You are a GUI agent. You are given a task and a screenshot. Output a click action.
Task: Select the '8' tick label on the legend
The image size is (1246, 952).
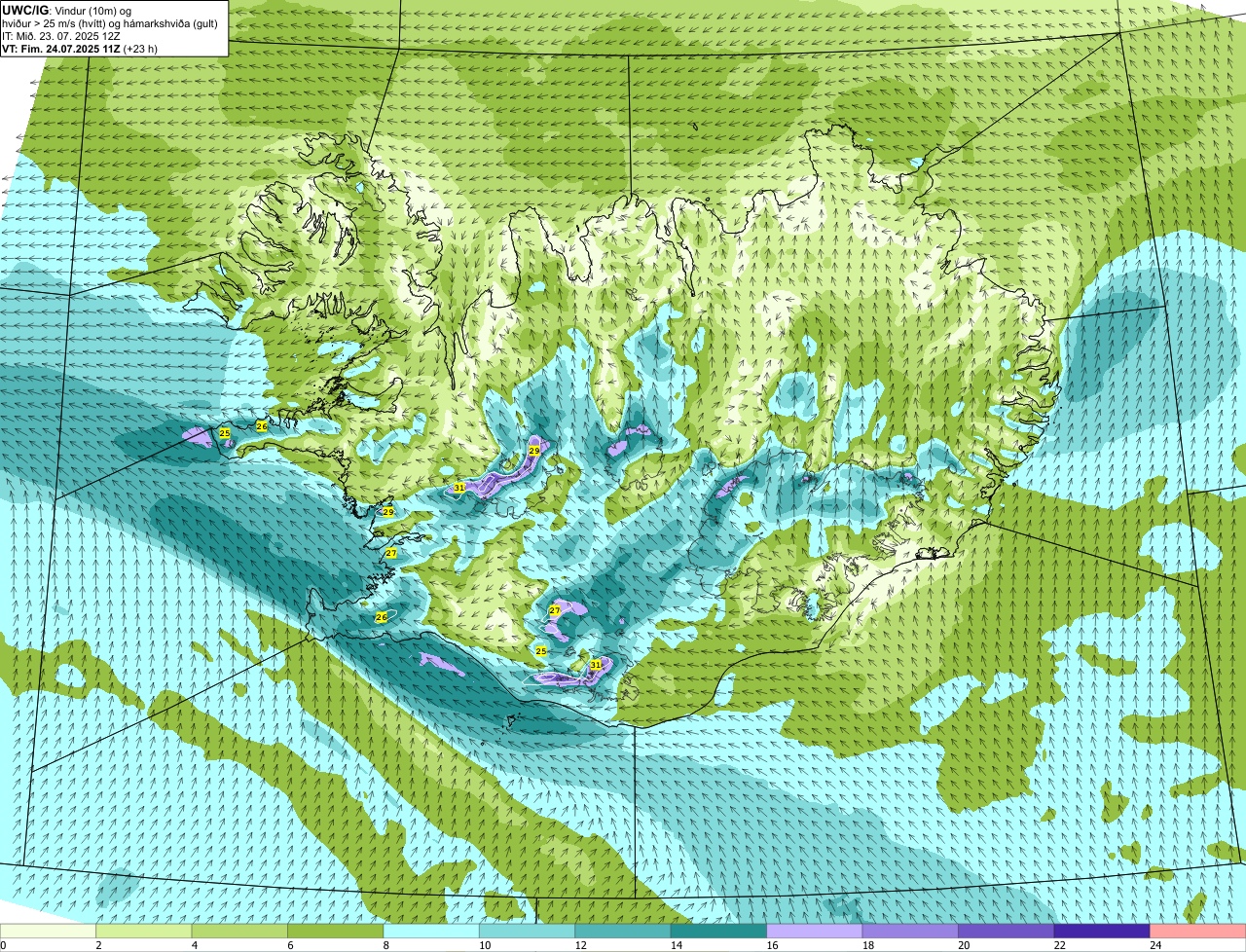point(385,945)
